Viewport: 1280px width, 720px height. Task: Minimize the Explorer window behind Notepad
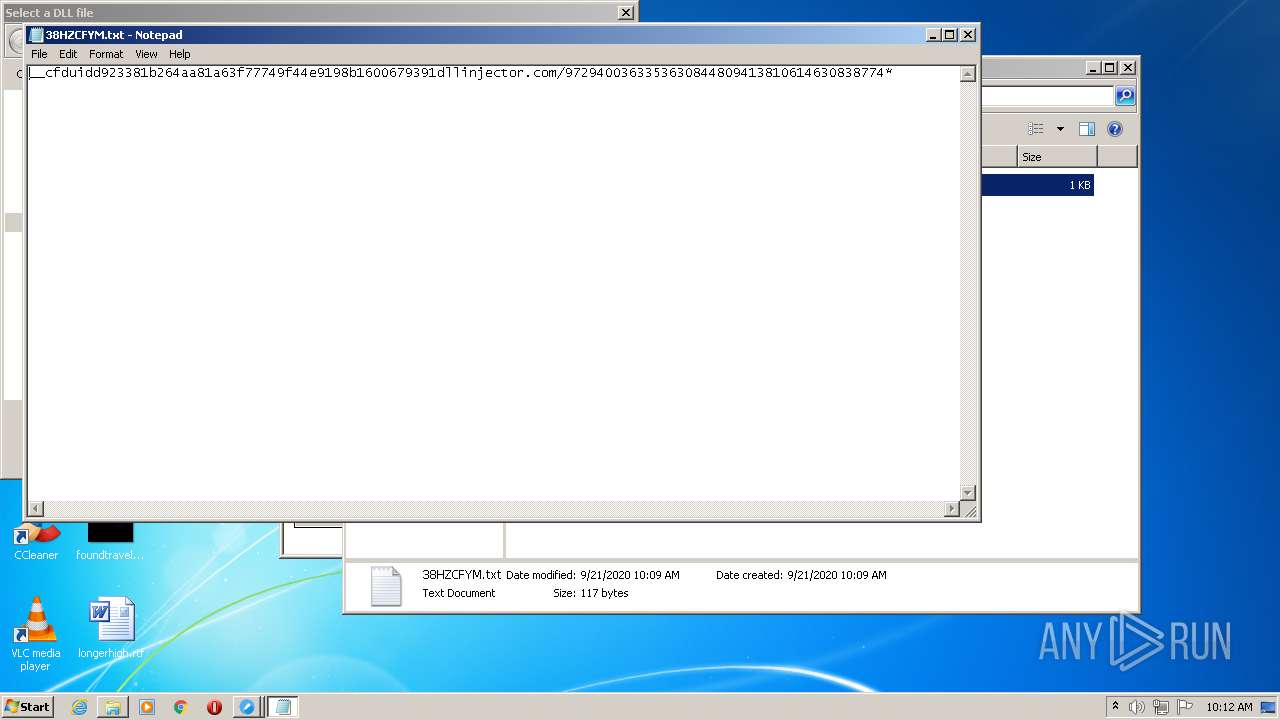point(1093,68)
